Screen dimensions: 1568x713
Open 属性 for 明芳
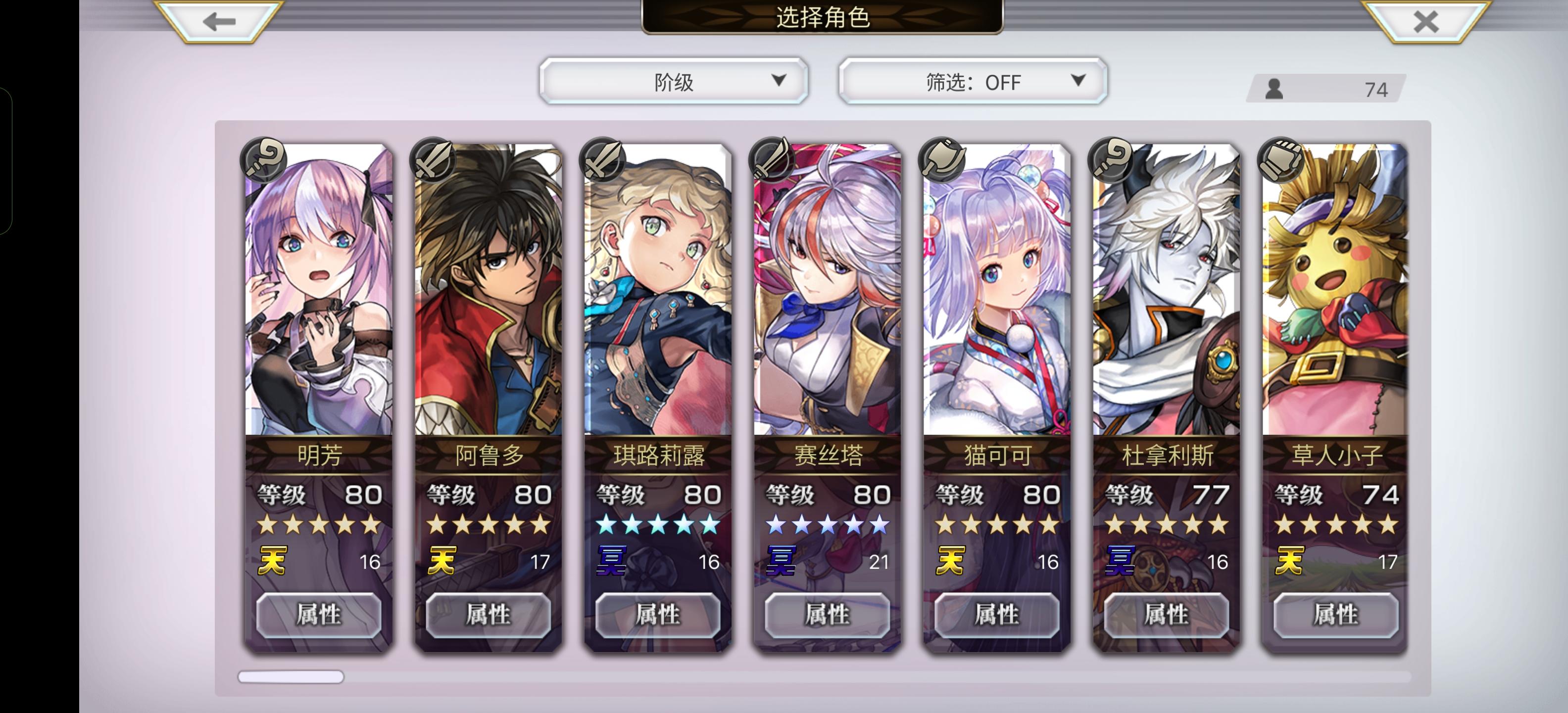pyautogui.click(x=318, y=614)
